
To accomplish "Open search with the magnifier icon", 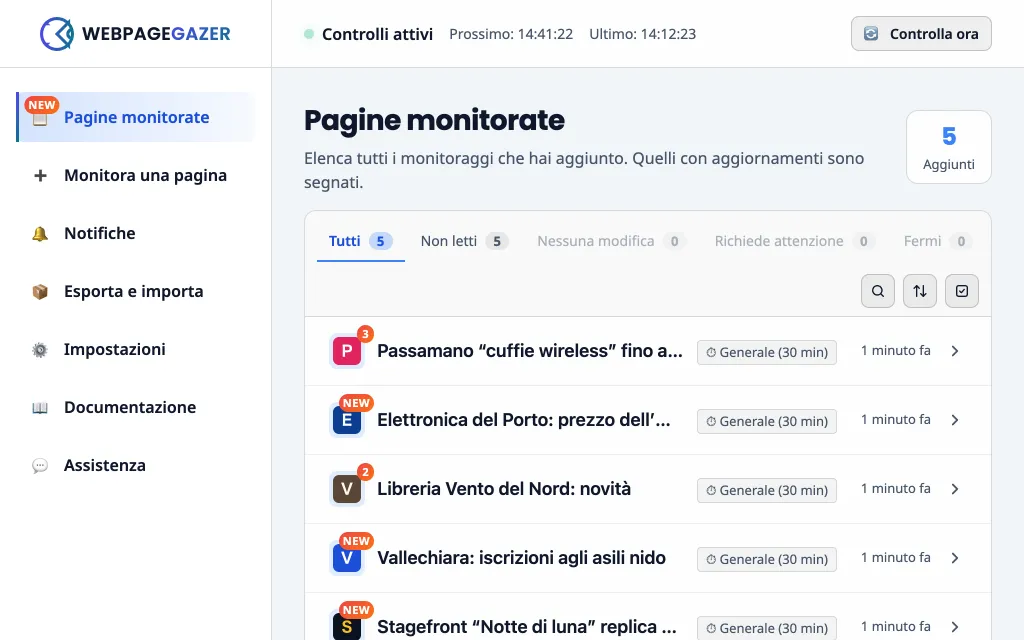I will pos(878,291).
